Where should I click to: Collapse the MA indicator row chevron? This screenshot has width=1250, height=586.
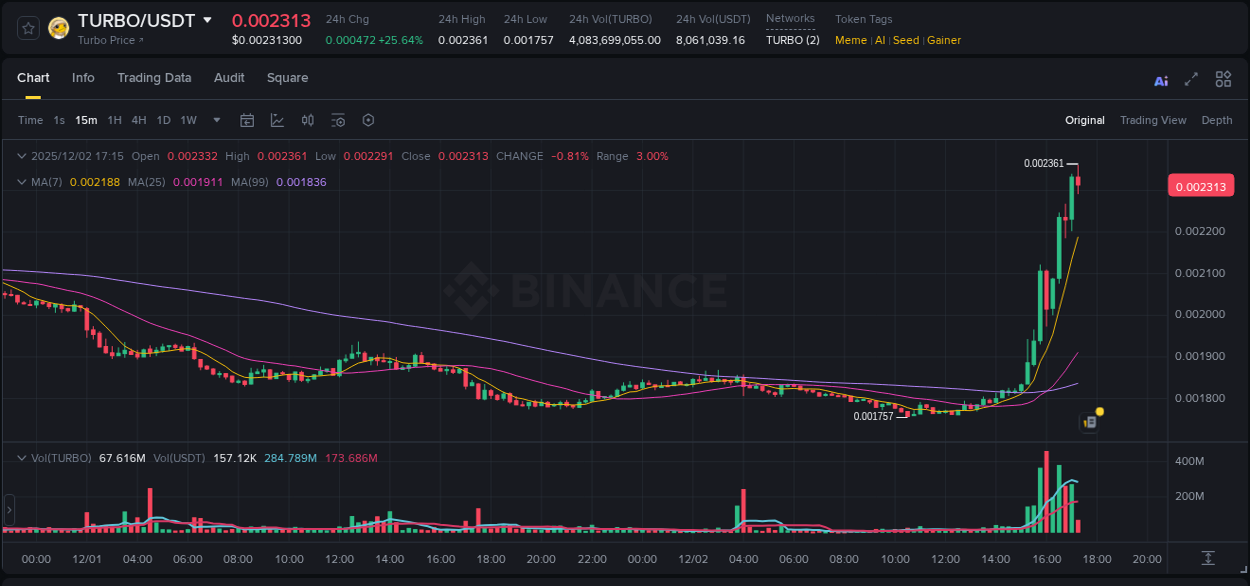click(21, 182)
